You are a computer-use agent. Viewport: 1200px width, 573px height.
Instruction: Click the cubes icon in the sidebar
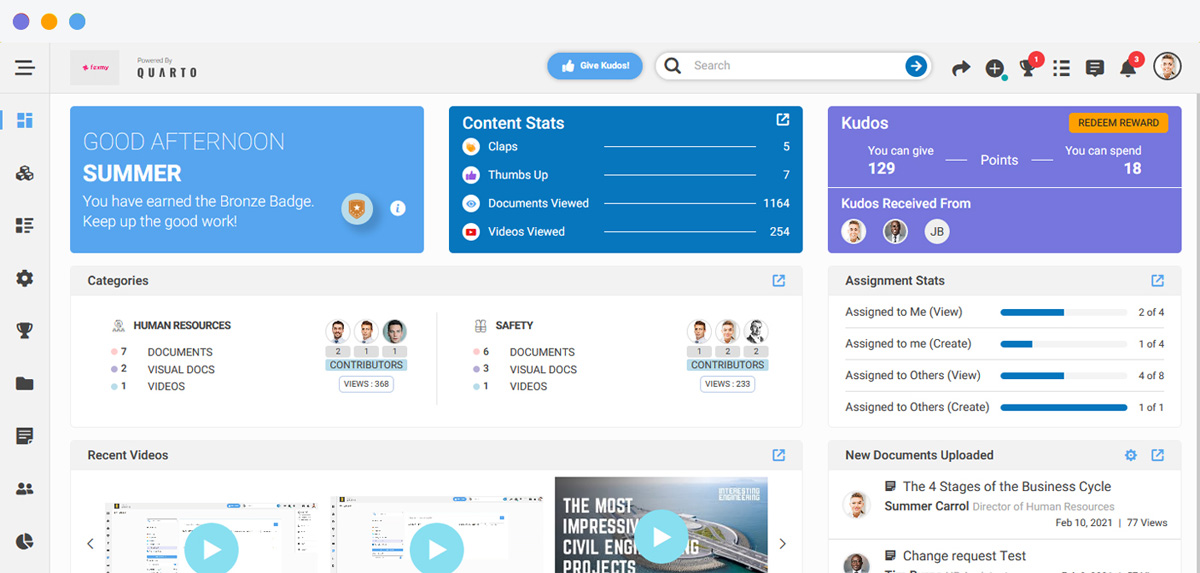(25, 174)
